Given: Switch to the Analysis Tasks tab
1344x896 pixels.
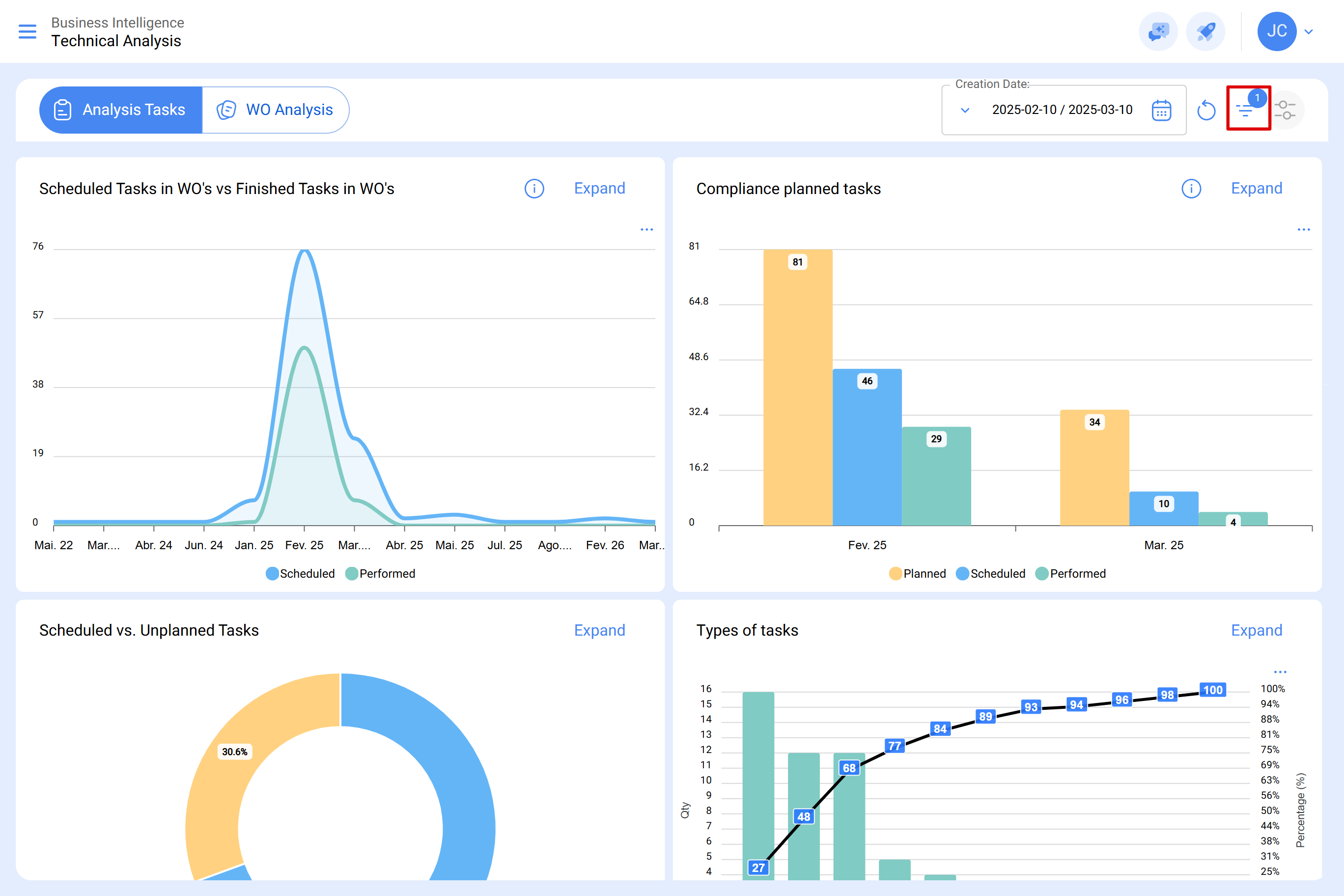Looking at the screenshot, I should 120,110.
